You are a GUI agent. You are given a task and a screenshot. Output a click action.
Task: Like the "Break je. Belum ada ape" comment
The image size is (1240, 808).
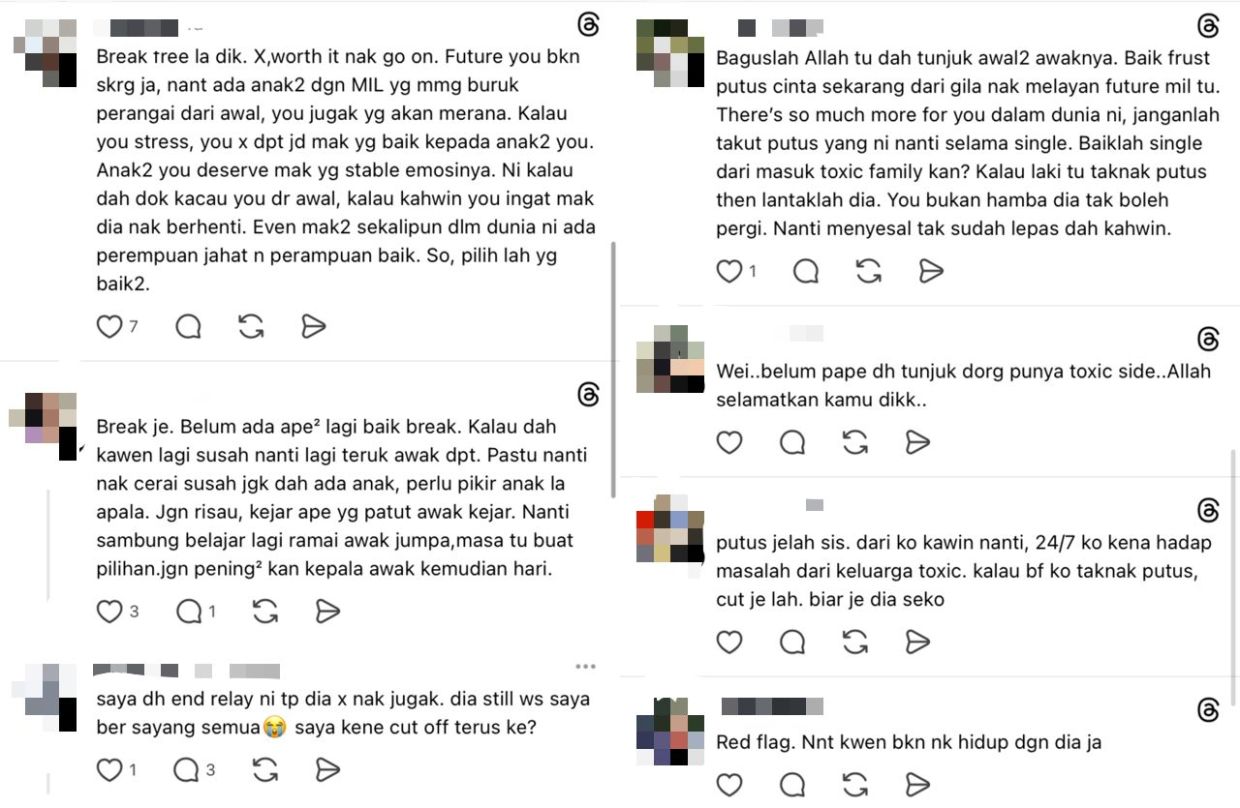[109, 611]
